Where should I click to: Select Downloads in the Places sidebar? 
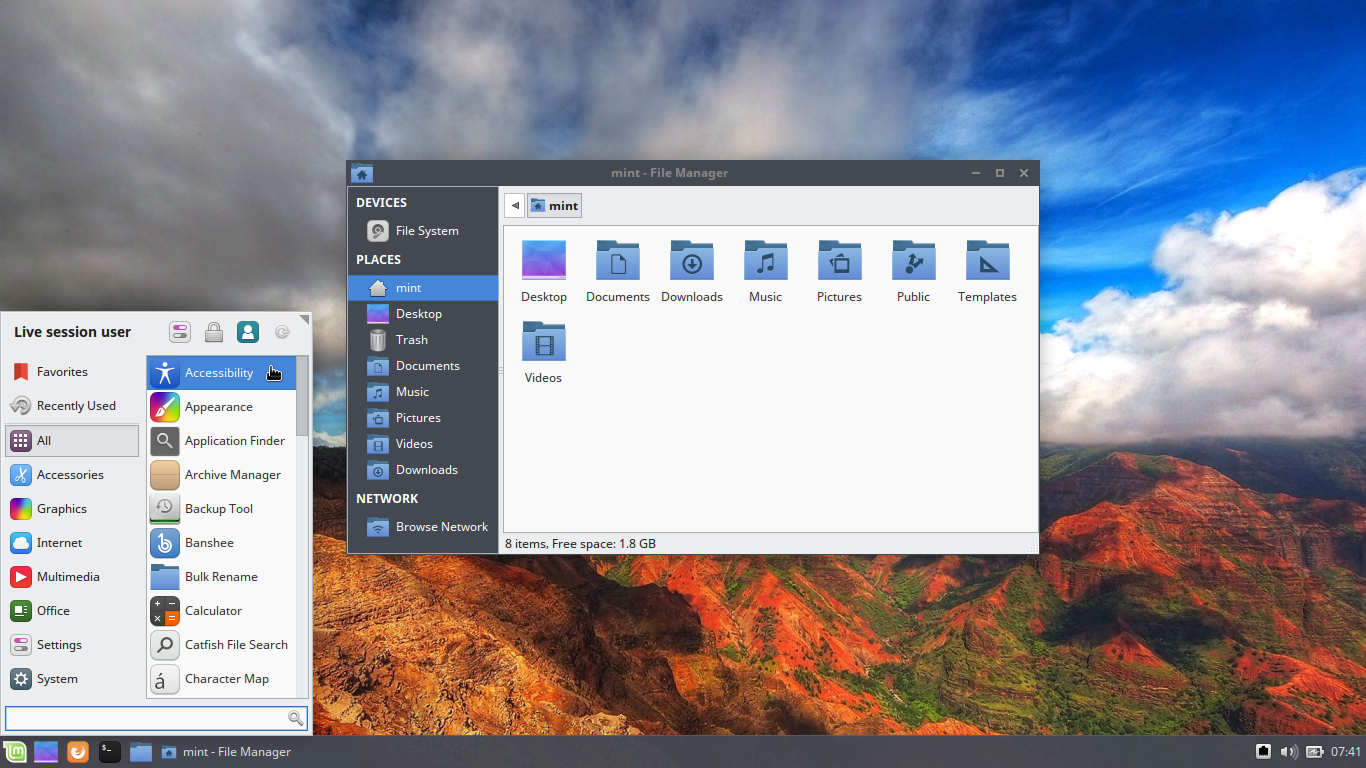click(423, 470)
